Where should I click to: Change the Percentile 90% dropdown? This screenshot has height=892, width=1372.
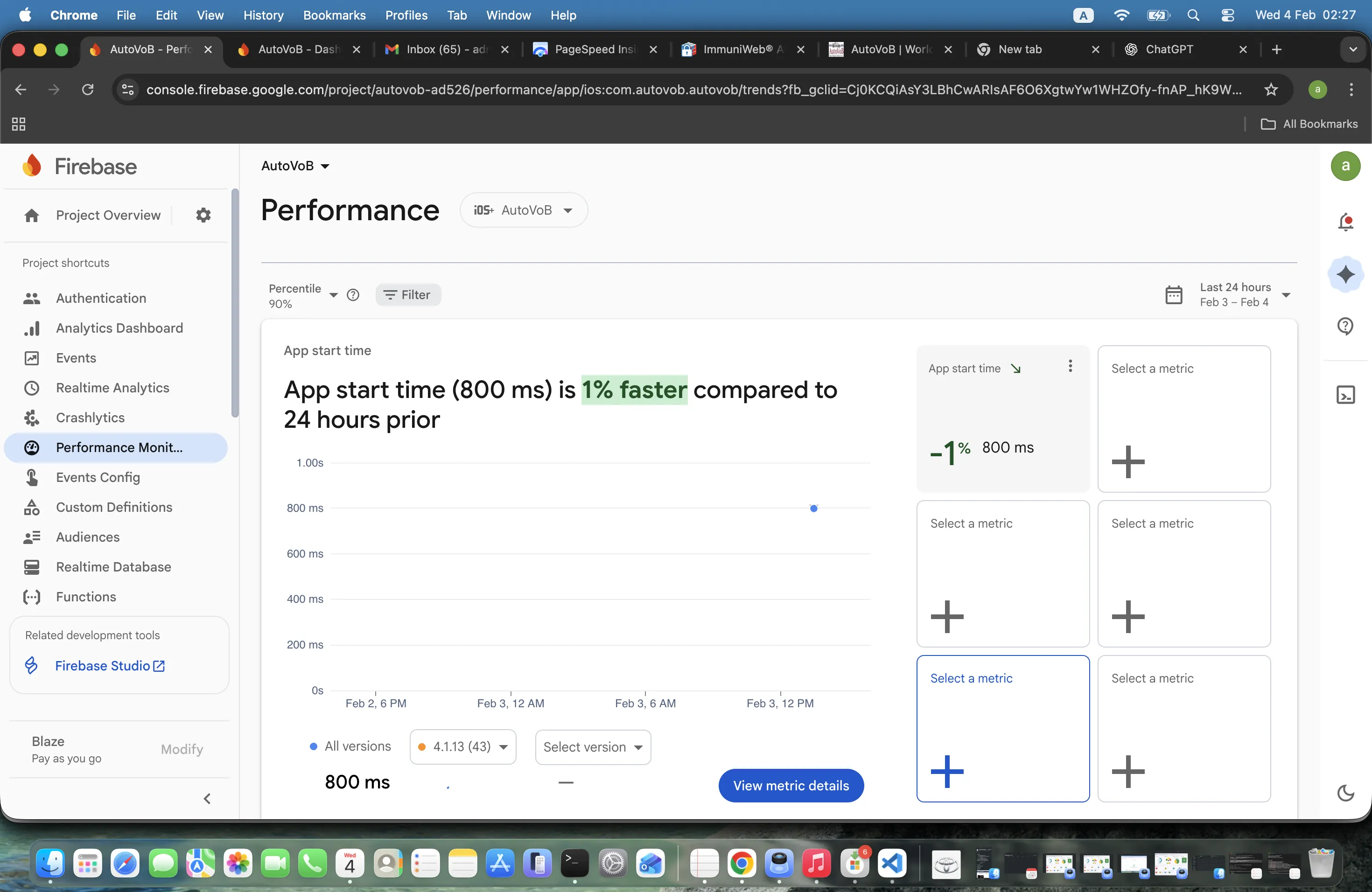(x=303, y=296)
